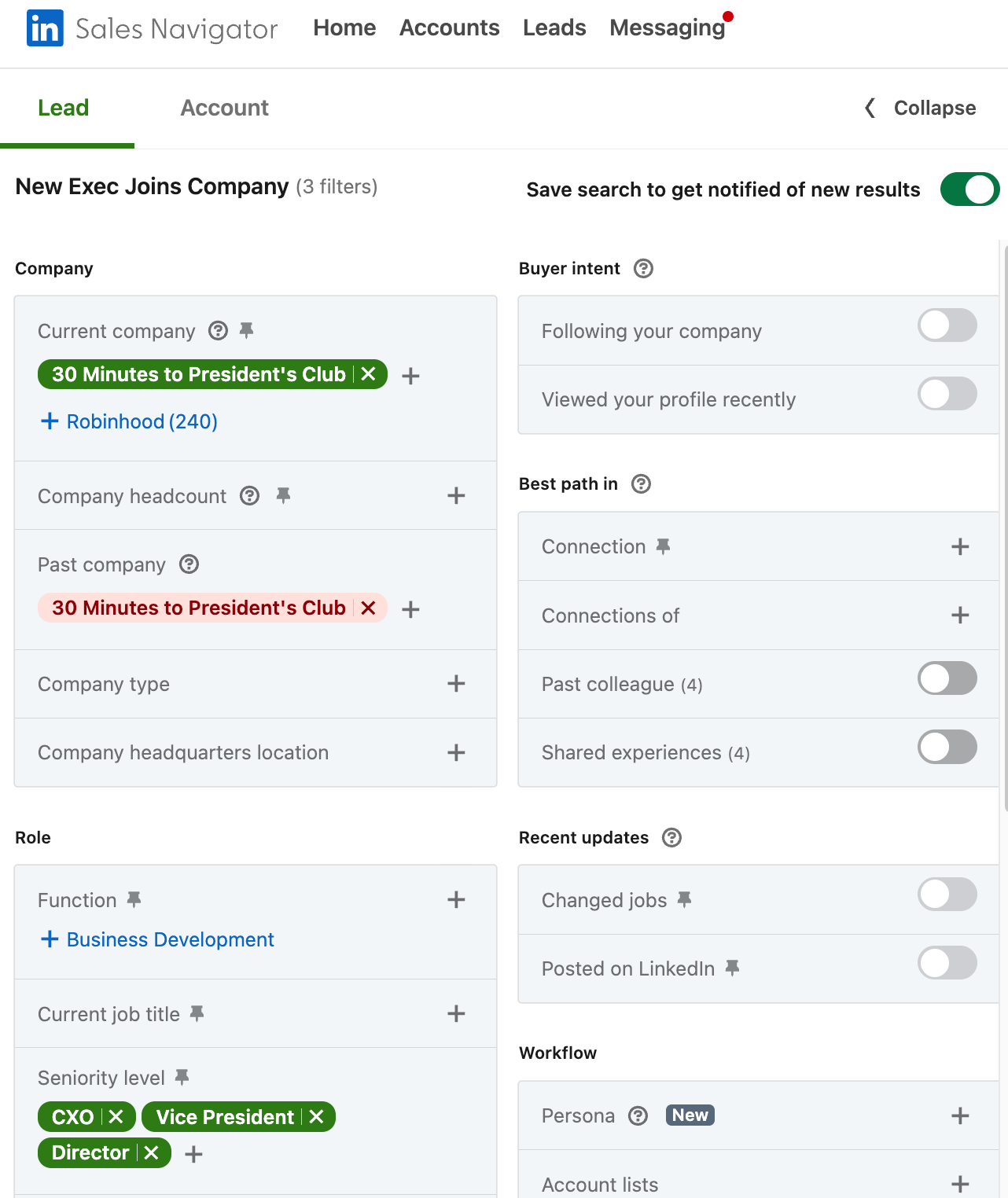Enable Posted on LinkedIn toggle
The height and width of the screenshot is (1198, 1008).
pos(947,963)
